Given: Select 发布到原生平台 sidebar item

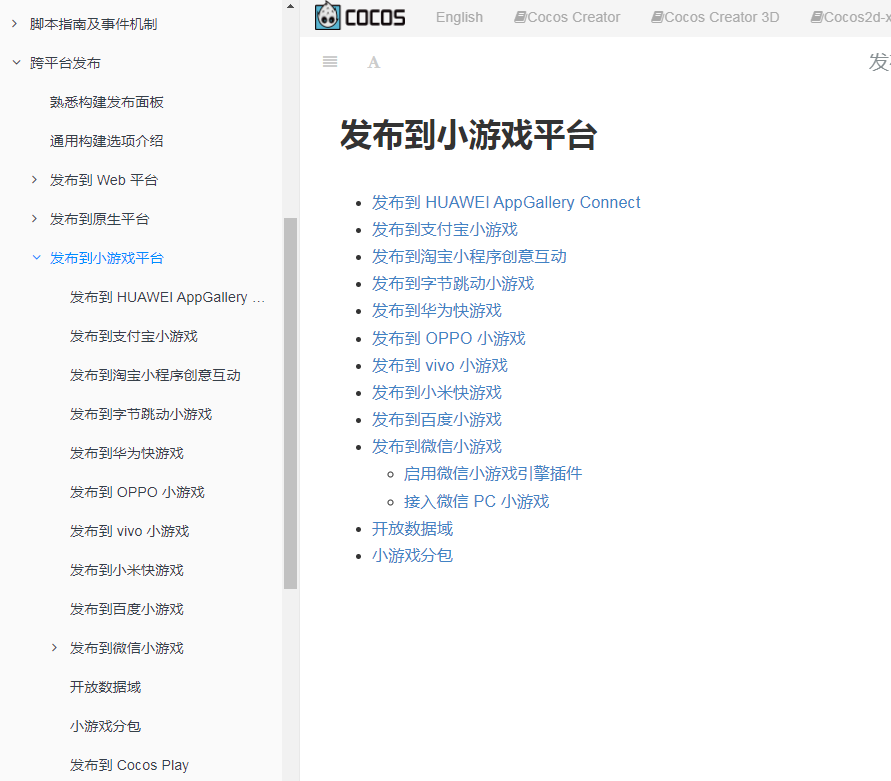Looking at the screenshot, I should 99,219.
